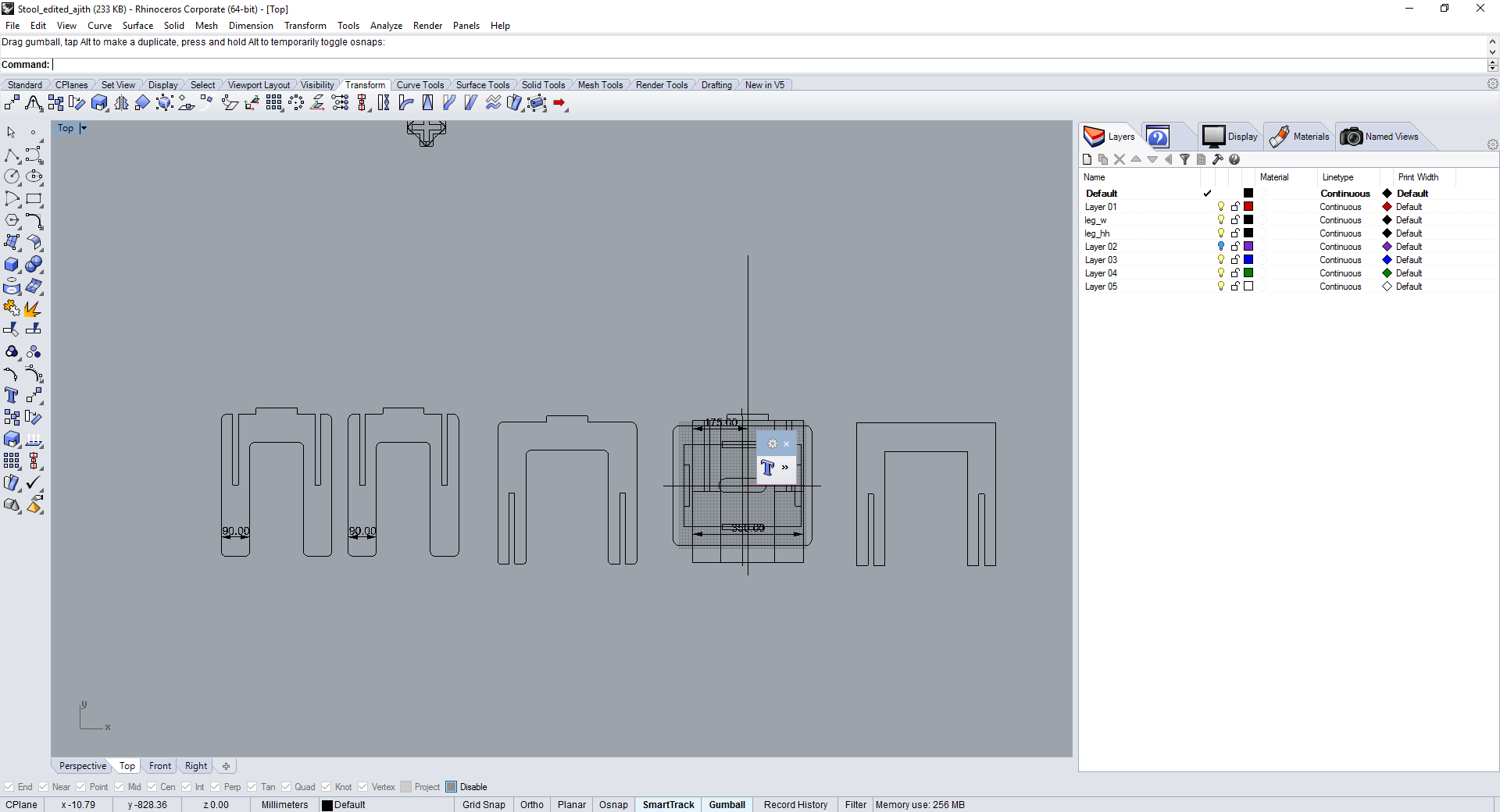This screenshot has height=812, width=1500.
Task: Open the layer filter funnel
Action: point(1184,159)
